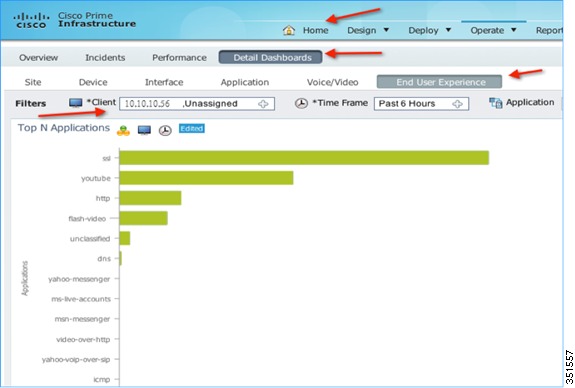575x388 pixels.
Task: Open the Device dashboard tab
Action: 93,82
